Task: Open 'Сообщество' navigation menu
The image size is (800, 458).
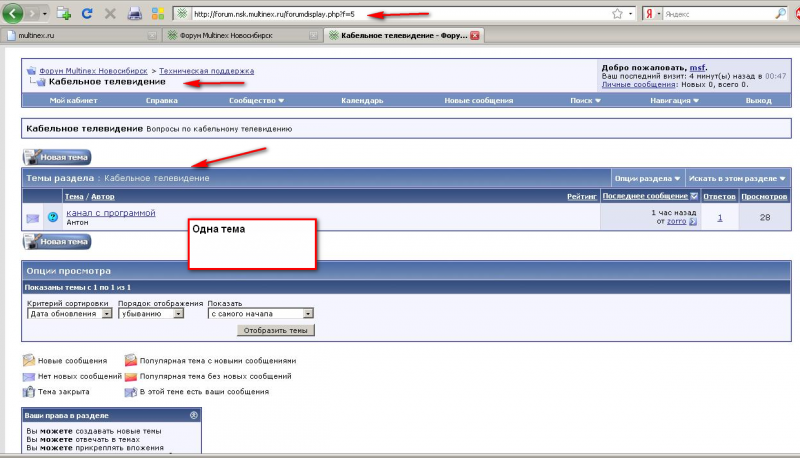Action: coord(256,100)
